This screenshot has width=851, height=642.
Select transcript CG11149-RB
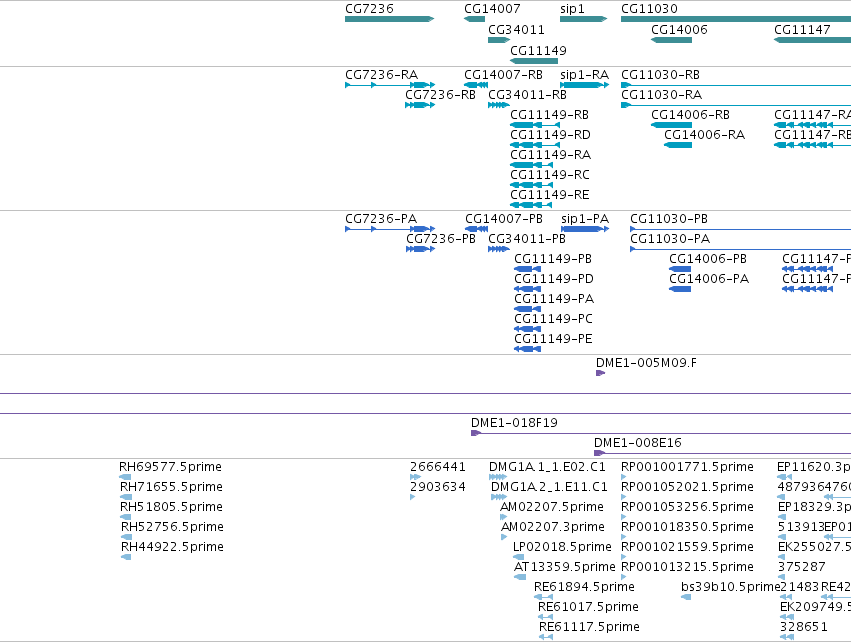coord(535,125)
